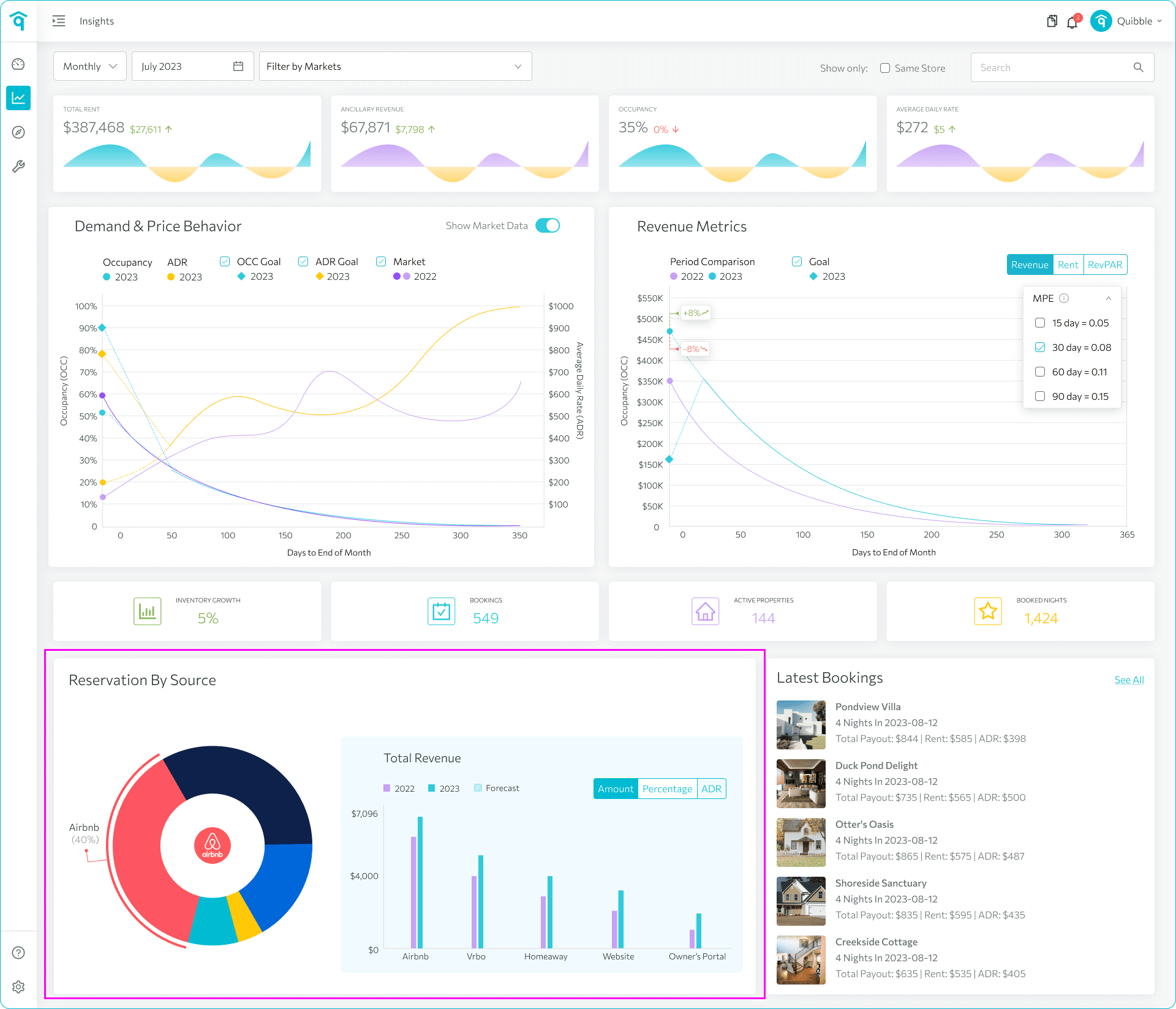Collapse the MPE panel chevron
The width and height of the screenshot is (1176, 1009).
tap(1109, 298)
